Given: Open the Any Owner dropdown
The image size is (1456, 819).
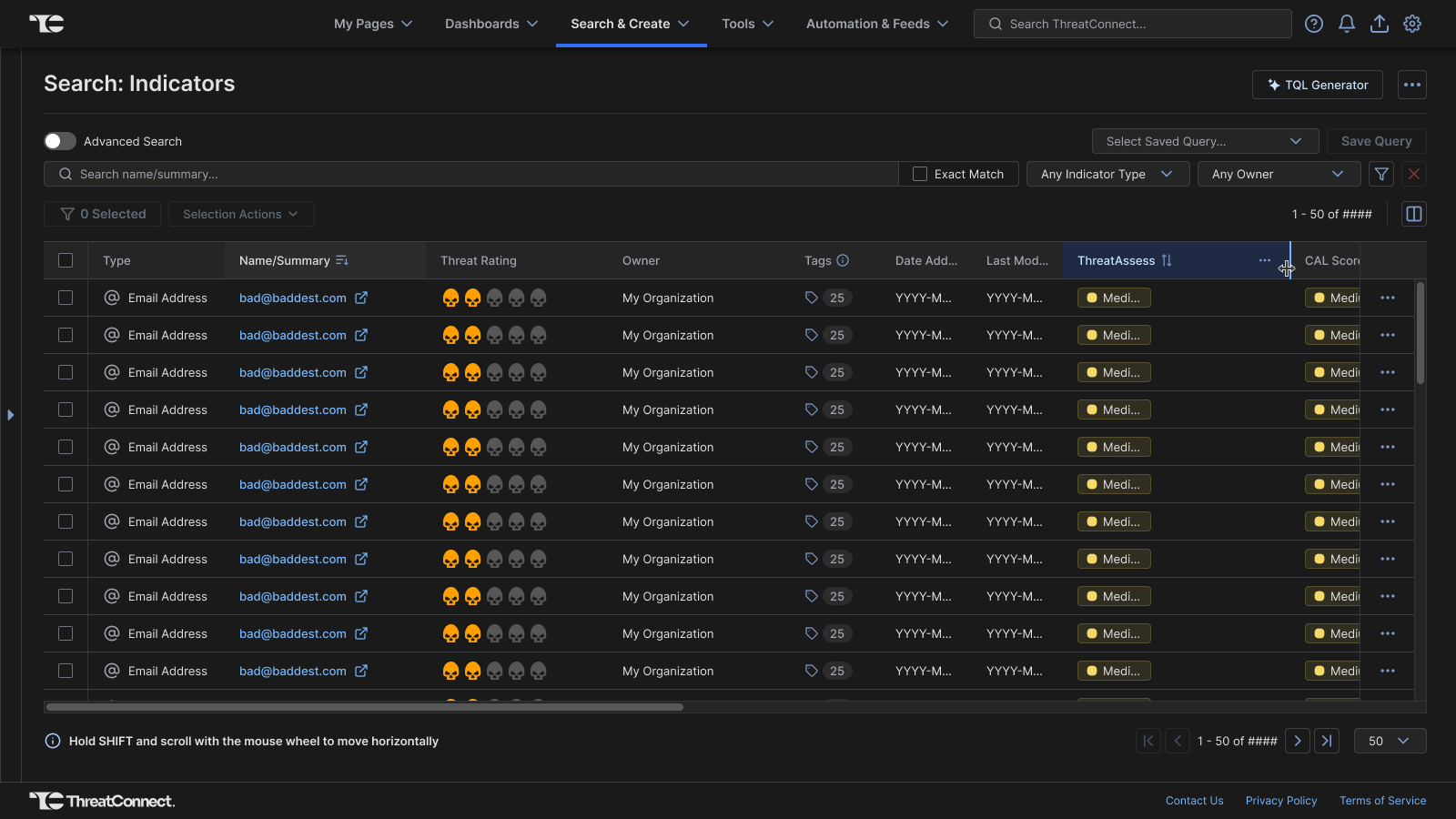Looking at the screenshot, I should 1278,174.
